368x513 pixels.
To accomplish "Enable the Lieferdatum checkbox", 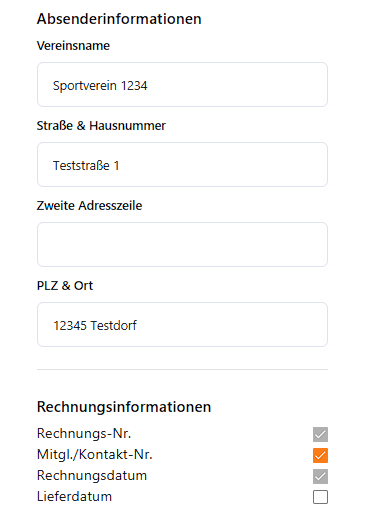I will click(x=320, y=497).
